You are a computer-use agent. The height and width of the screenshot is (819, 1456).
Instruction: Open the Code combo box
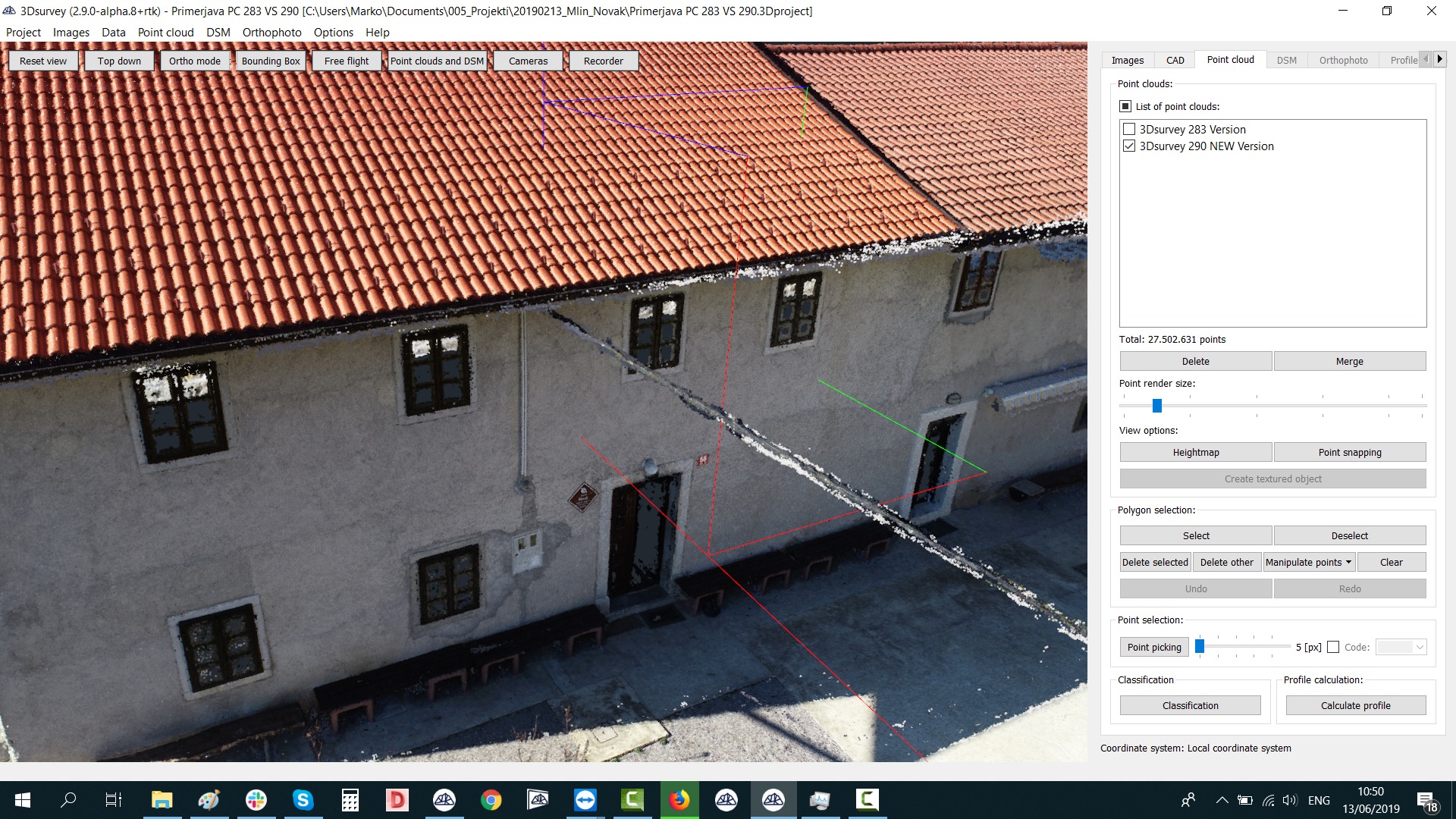[x=1401, y=648]
